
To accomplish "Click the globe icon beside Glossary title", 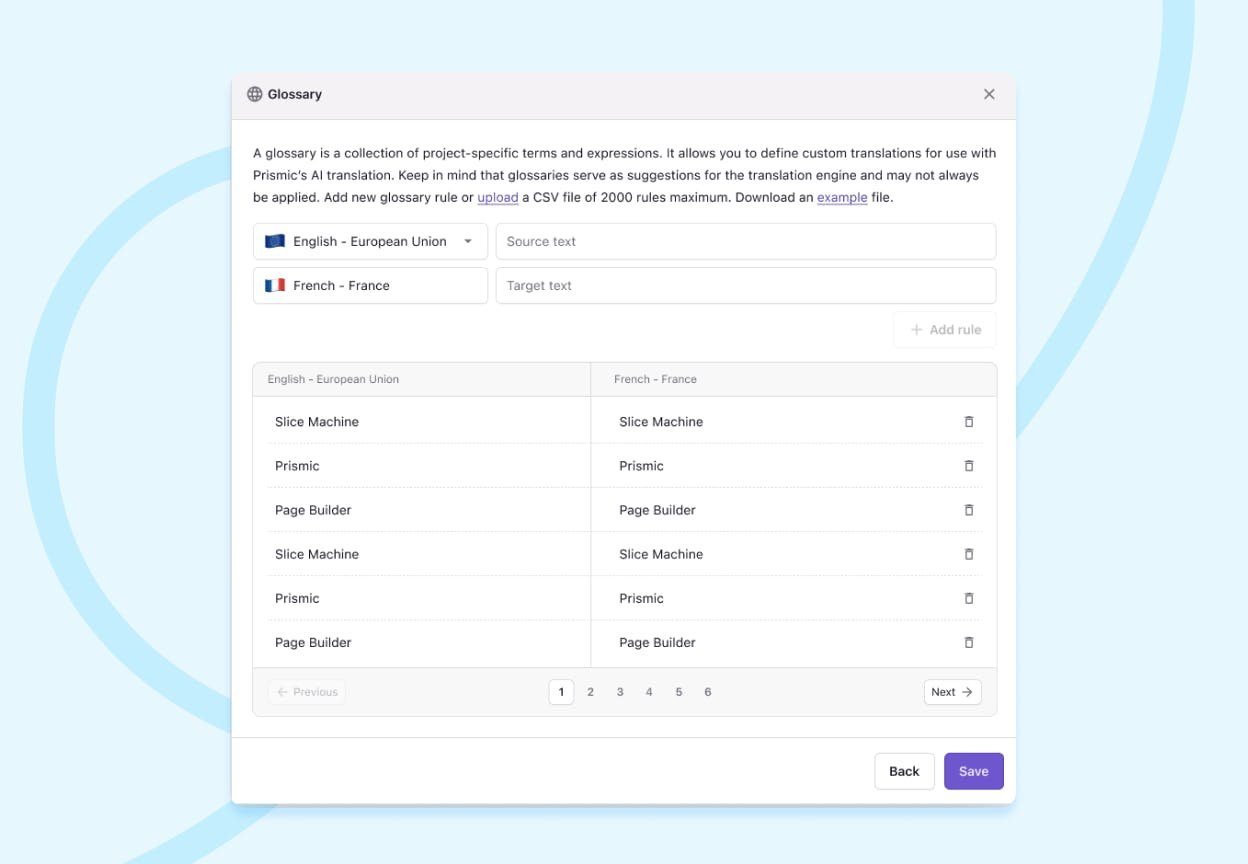I will [x=255, y=94].
